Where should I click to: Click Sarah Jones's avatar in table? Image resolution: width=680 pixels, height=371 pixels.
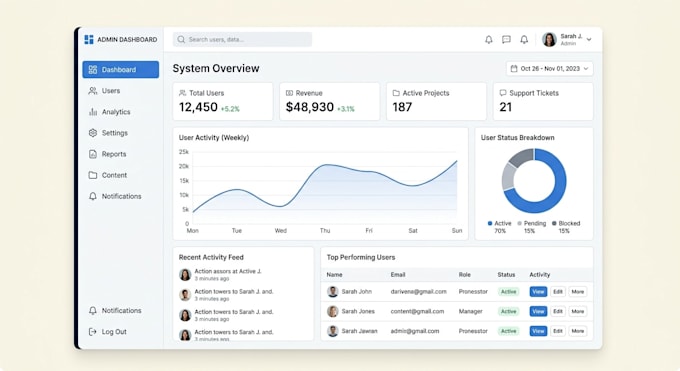333,312
